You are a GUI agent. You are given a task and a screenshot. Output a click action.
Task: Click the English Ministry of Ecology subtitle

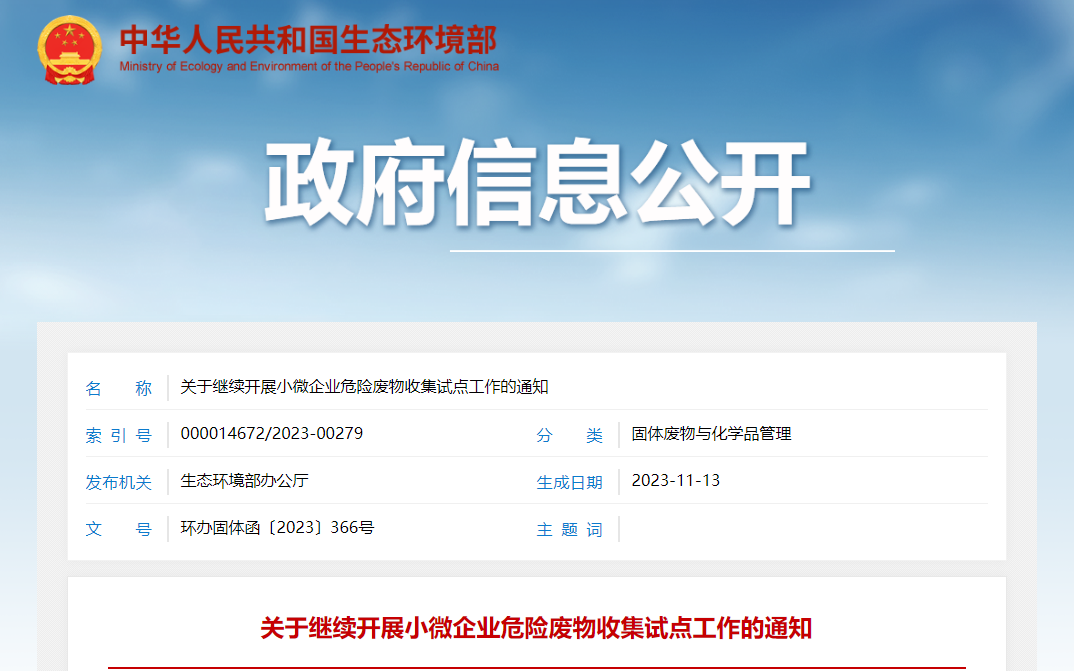[x=308, y=67]
